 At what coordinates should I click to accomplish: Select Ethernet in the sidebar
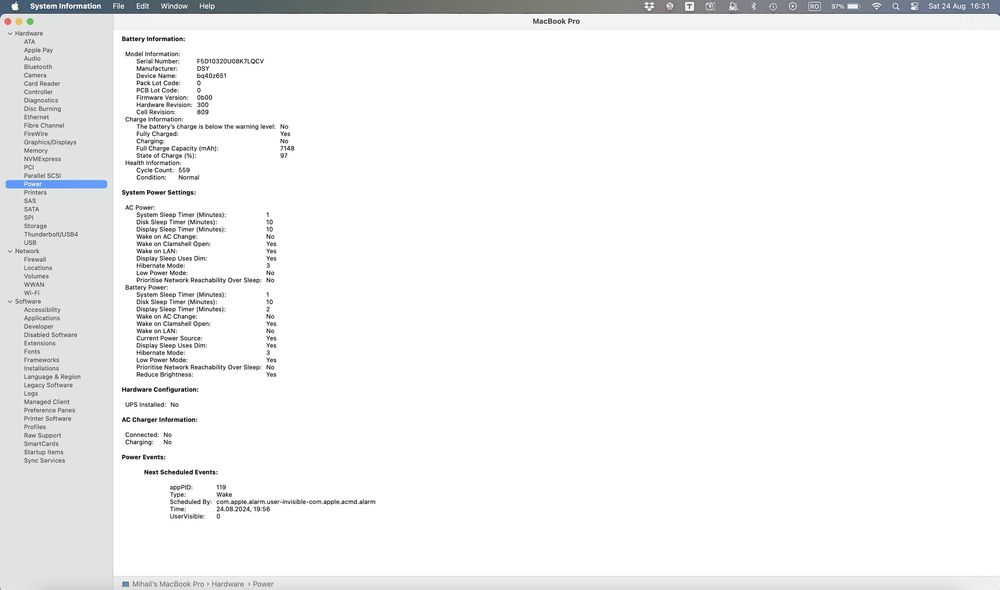tap(36, 117)
